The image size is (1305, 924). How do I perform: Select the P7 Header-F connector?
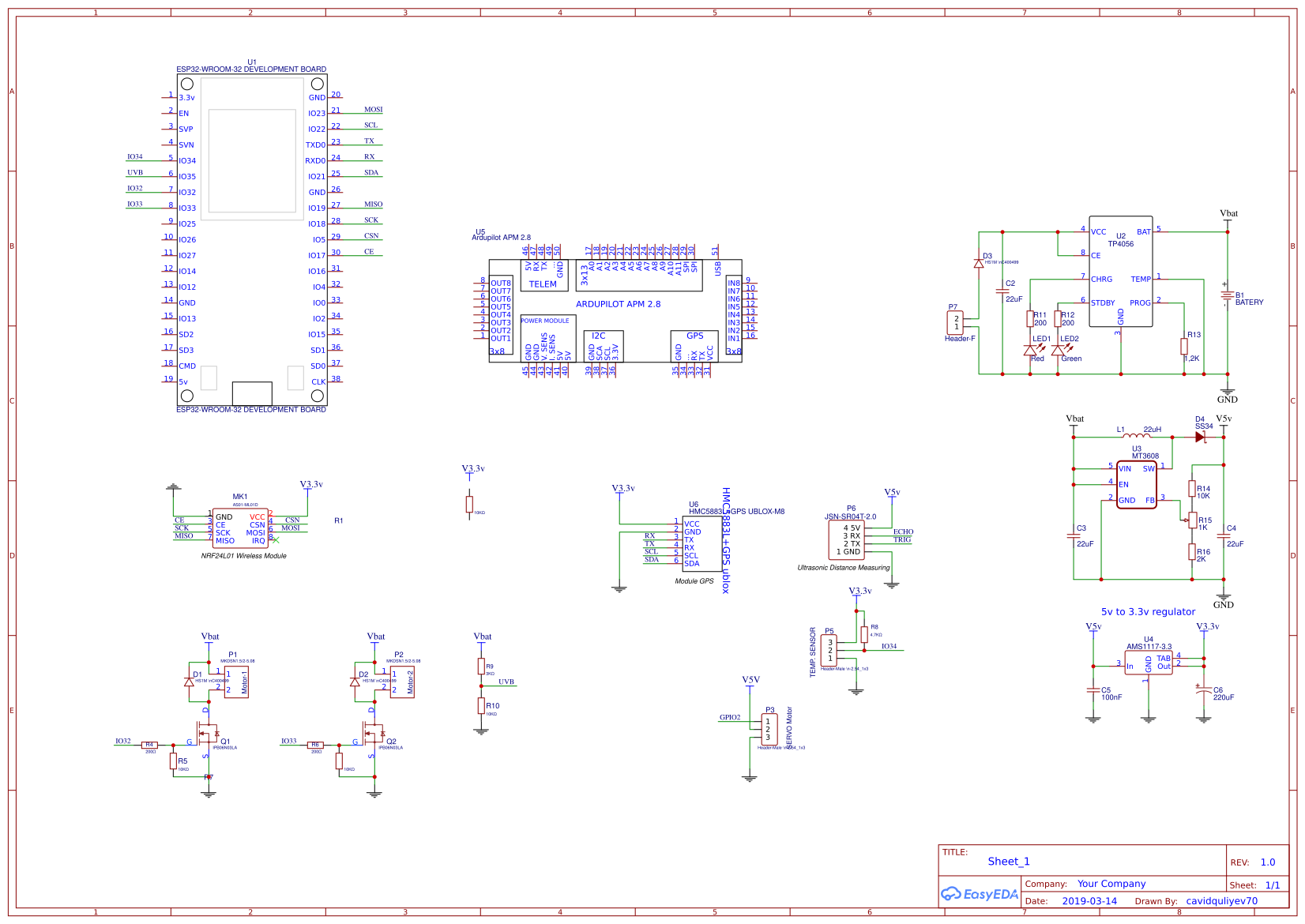tap(956, 322)
